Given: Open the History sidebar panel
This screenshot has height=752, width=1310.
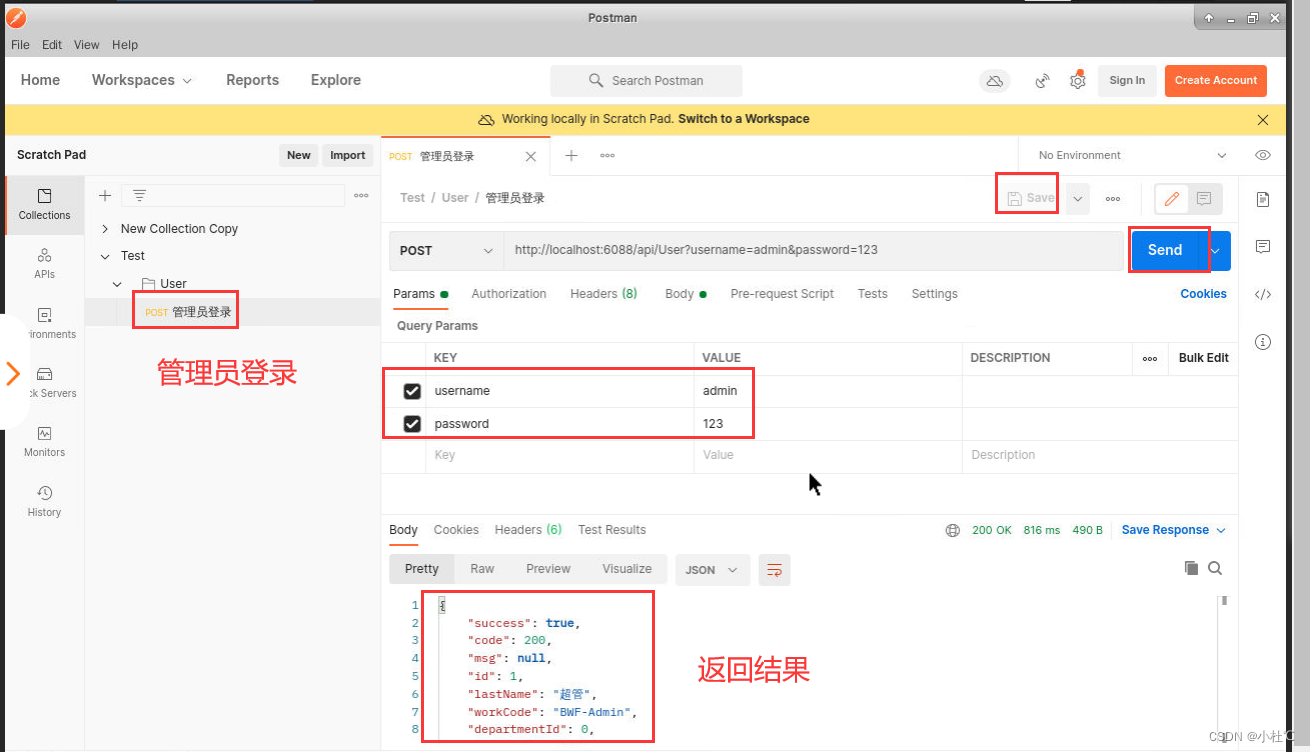Looking at the screenshot, I should tap(44, 501).
